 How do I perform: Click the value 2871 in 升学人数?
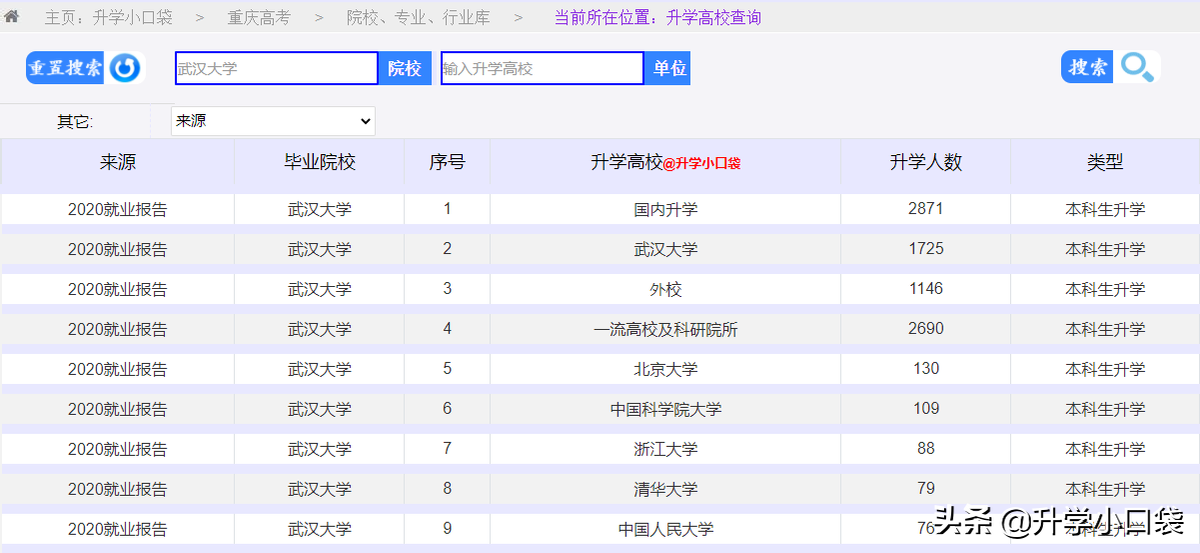coord(926,208)
